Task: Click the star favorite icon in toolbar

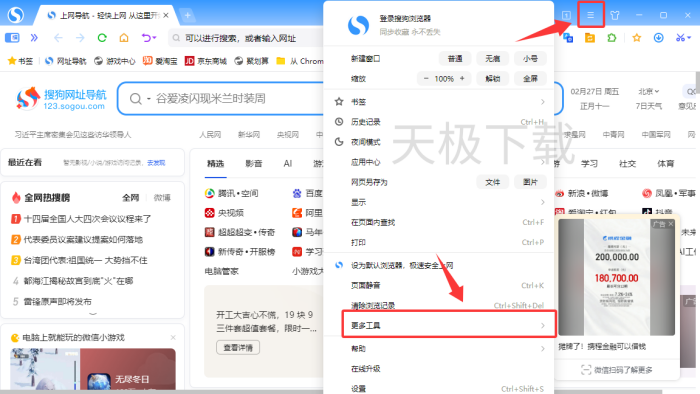Action: coord(637,38)
